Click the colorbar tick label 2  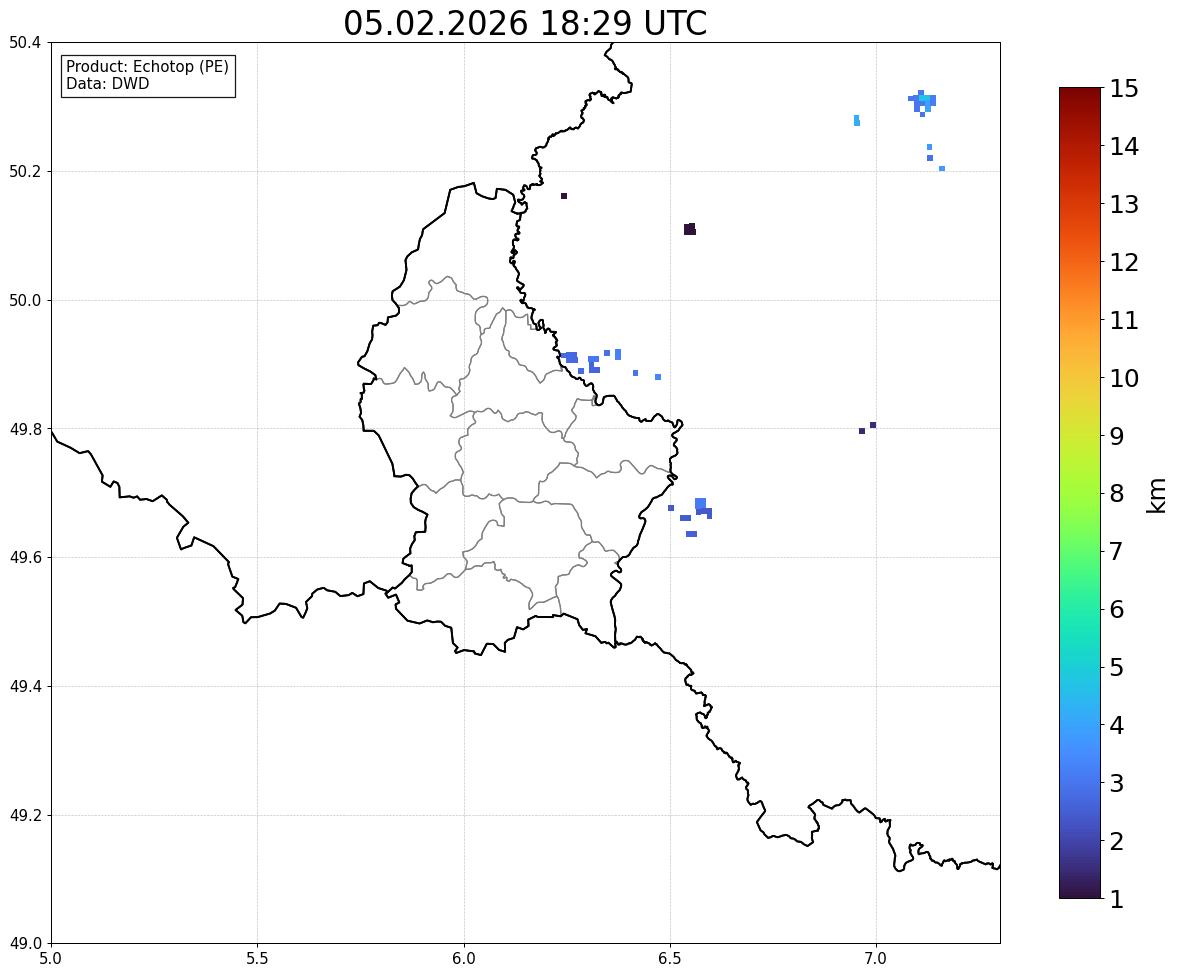click(1117, 841)
